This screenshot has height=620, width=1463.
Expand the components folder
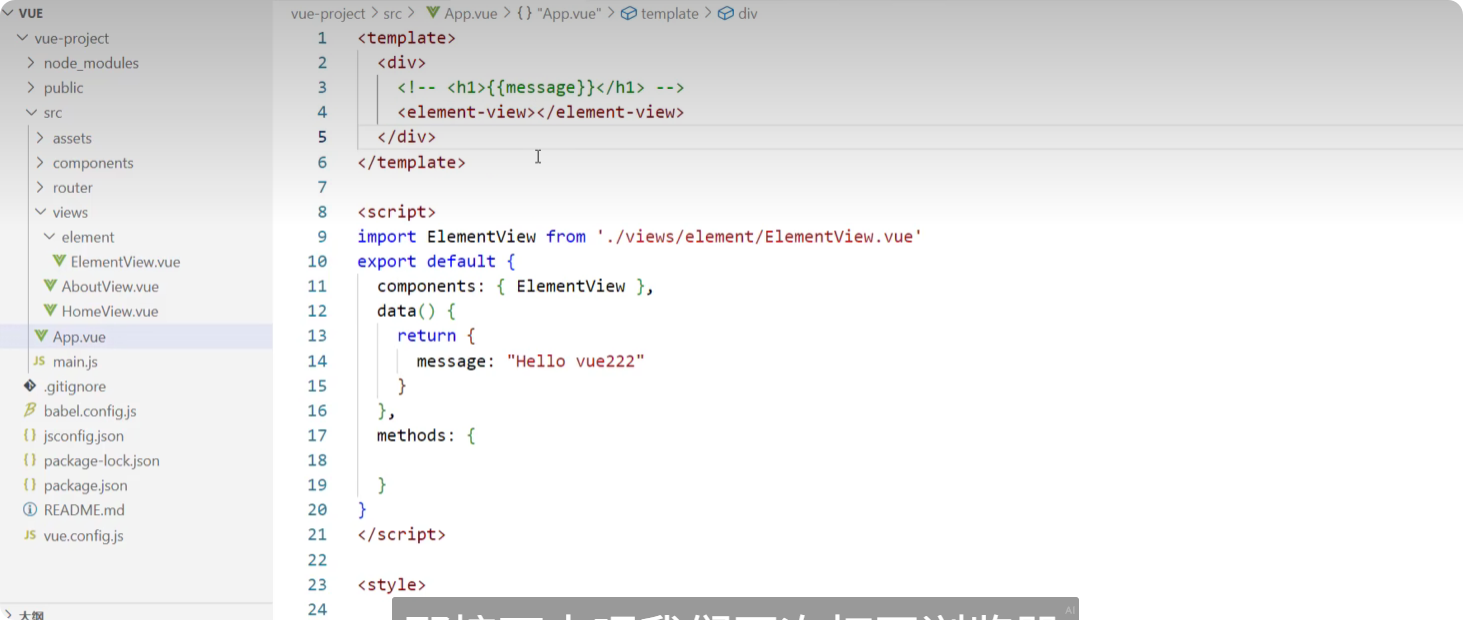(40, 163)
